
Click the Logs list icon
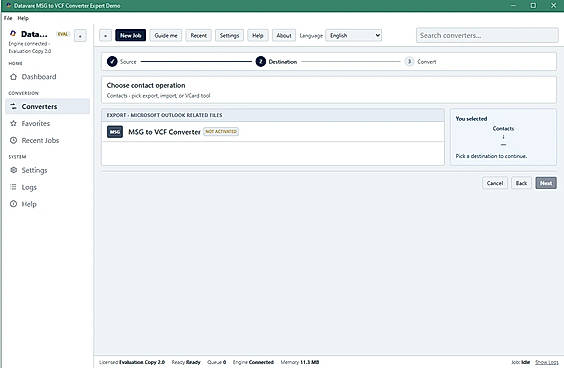pos(13,187)
